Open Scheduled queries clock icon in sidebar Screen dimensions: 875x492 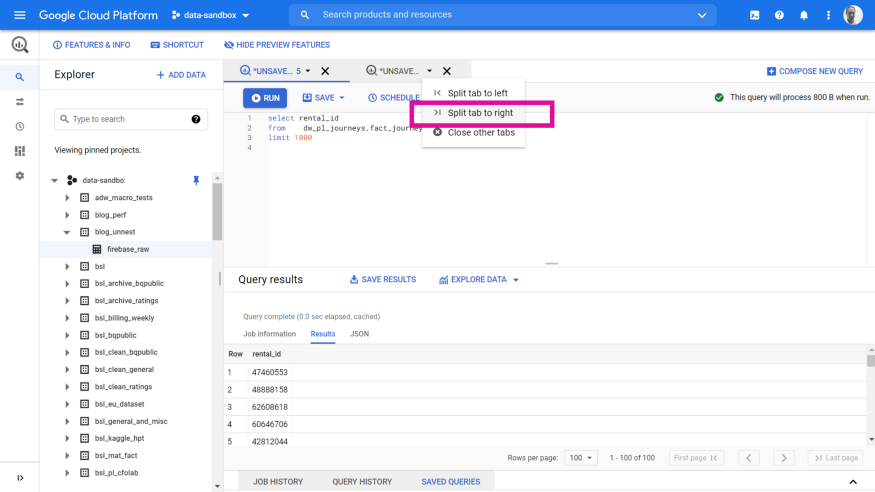pyautogui.click(x=20, y=127)
